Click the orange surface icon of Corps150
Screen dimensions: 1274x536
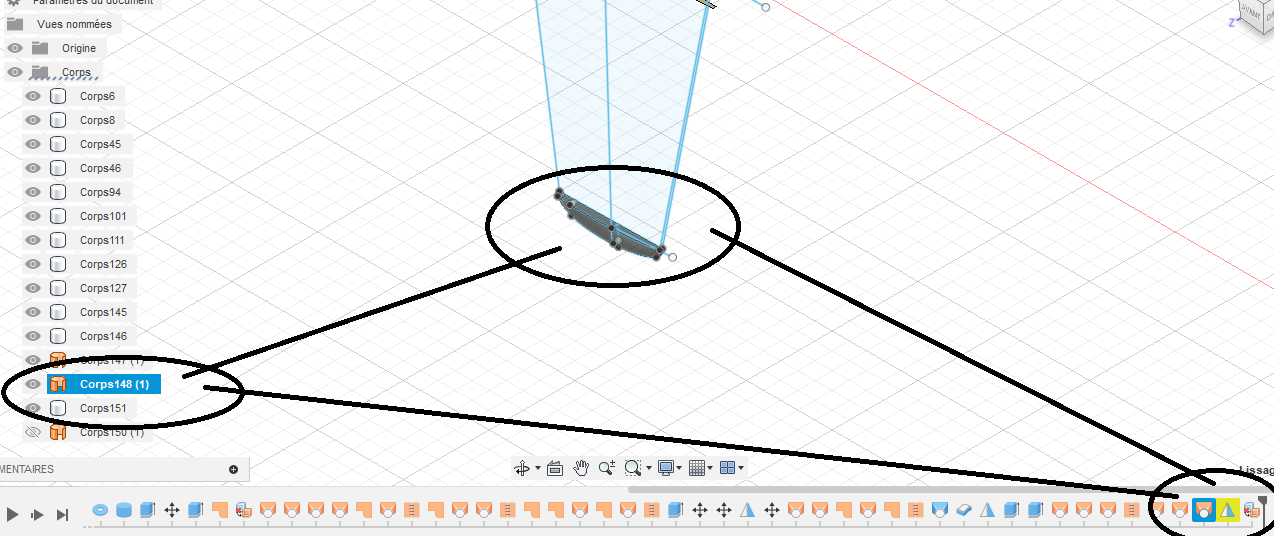pyautogui.click(x=58, y=432)
